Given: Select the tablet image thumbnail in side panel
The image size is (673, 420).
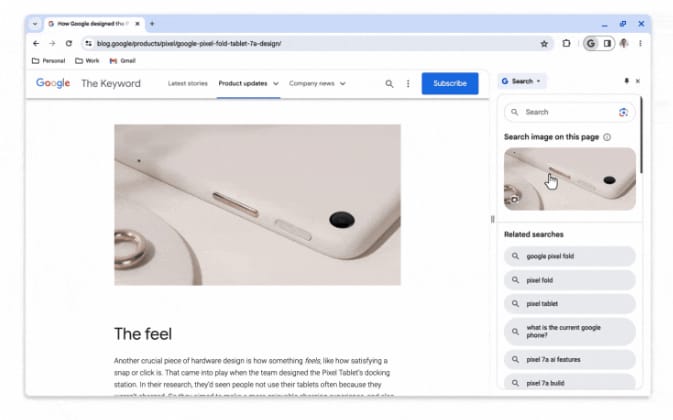Looking at the screenshot, I should (x=570, y=179).
